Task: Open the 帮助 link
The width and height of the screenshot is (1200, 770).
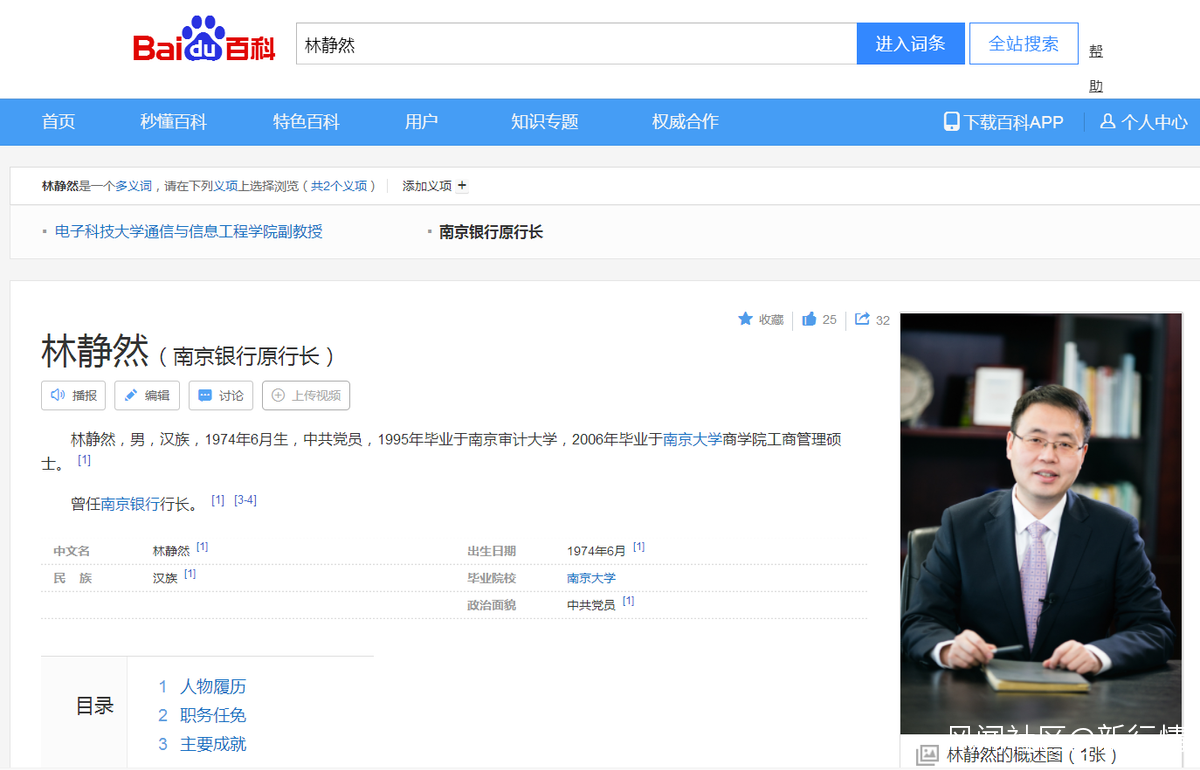Action: [1096, 68]
